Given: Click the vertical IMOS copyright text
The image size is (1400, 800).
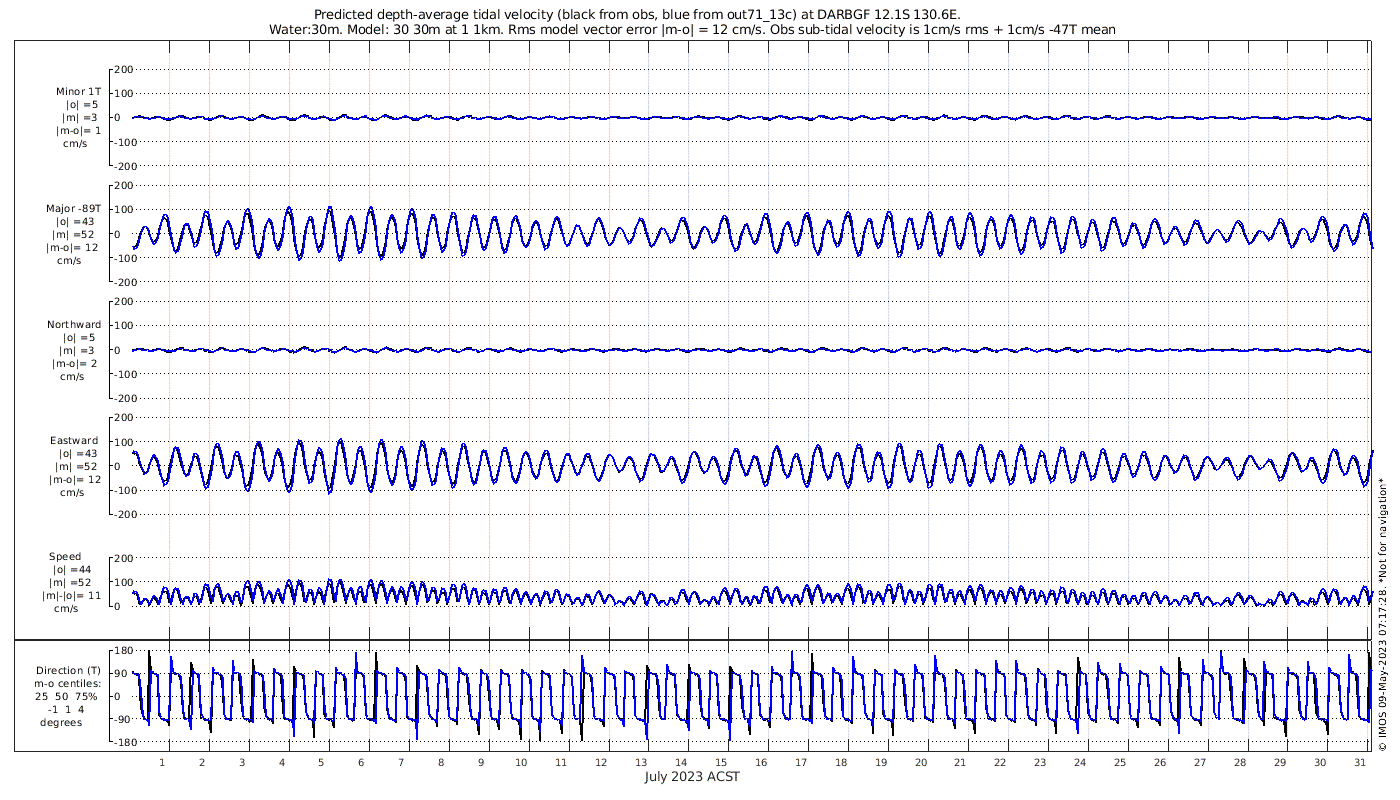Looking at the screenshot, I should coord(1383,620).
